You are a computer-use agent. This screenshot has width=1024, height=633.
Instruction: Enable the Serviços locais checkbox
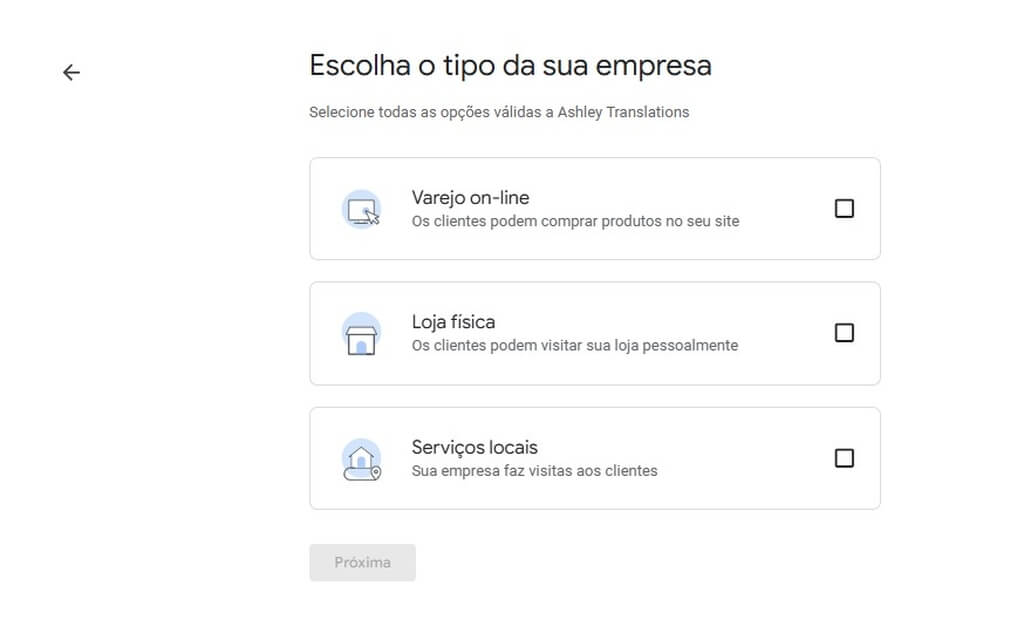point(844,458)
